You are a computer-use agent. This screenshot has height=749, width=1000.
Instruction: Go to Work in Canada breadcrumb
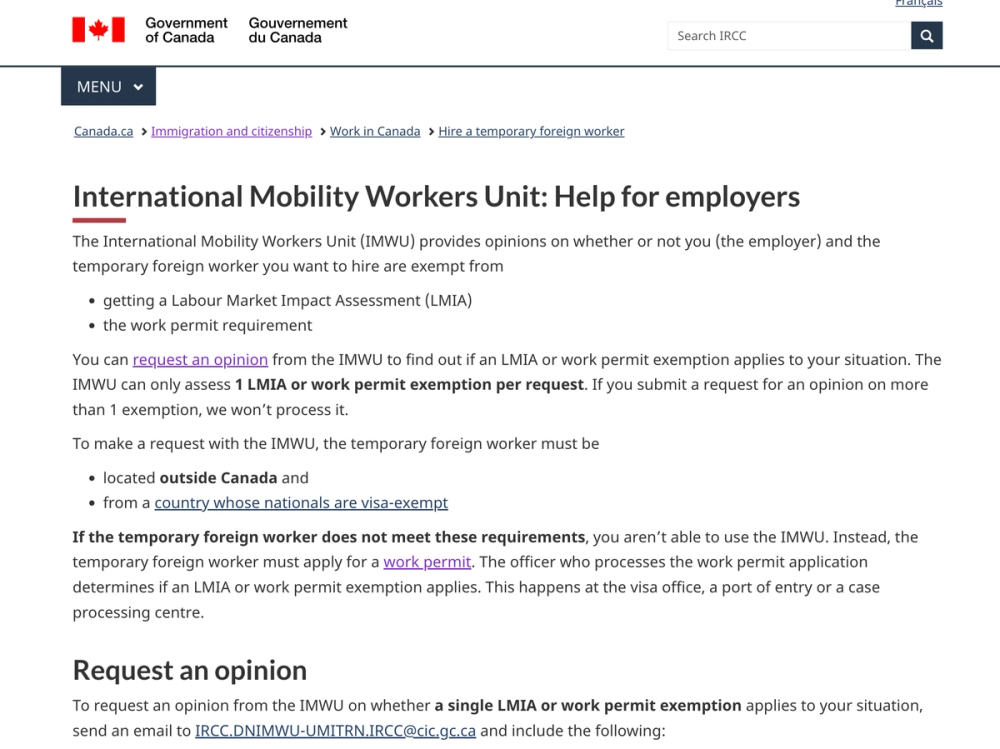point(375,131)
